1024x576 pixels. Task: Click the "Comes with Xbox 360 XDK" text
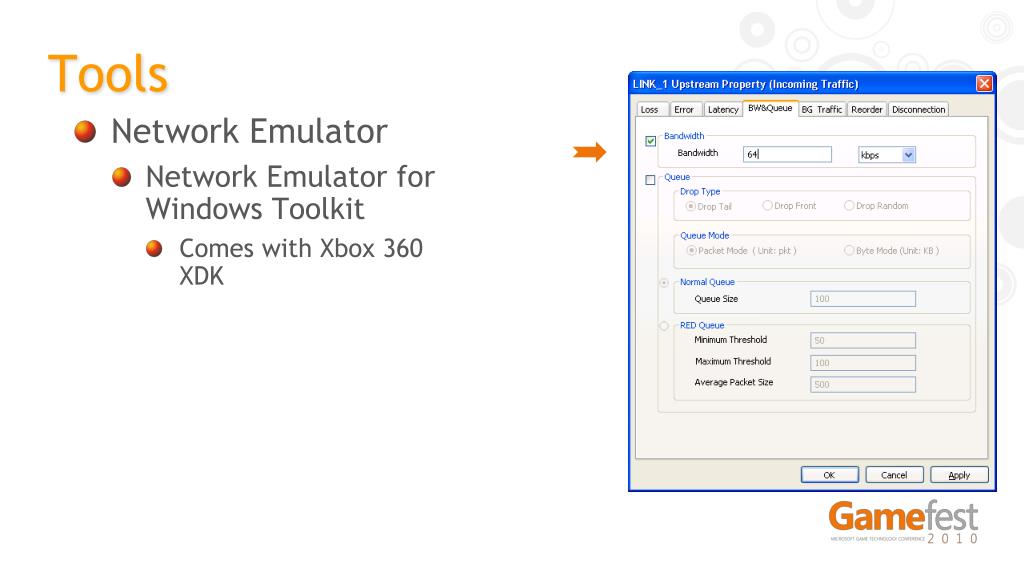pos(301,262)
